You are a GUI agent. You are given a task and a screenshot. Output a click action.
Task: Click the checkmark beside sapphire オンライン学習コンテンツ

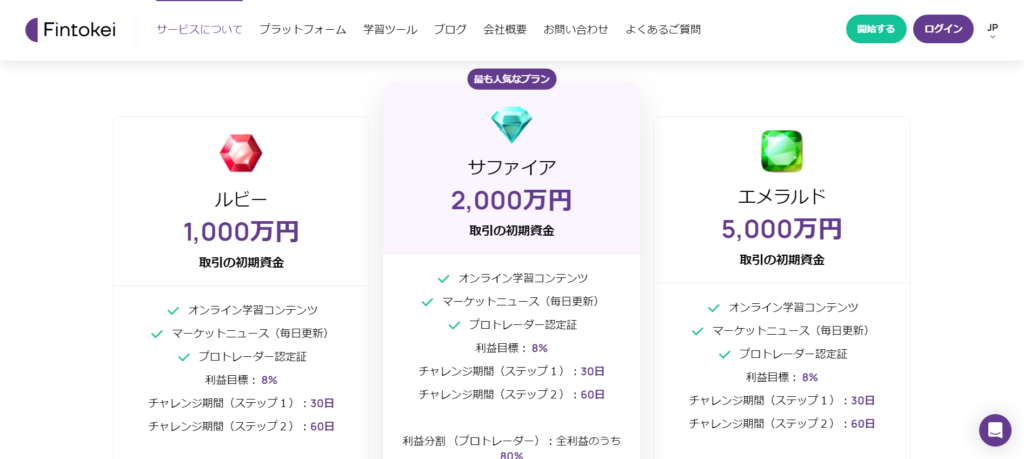[x=443, y=279]
